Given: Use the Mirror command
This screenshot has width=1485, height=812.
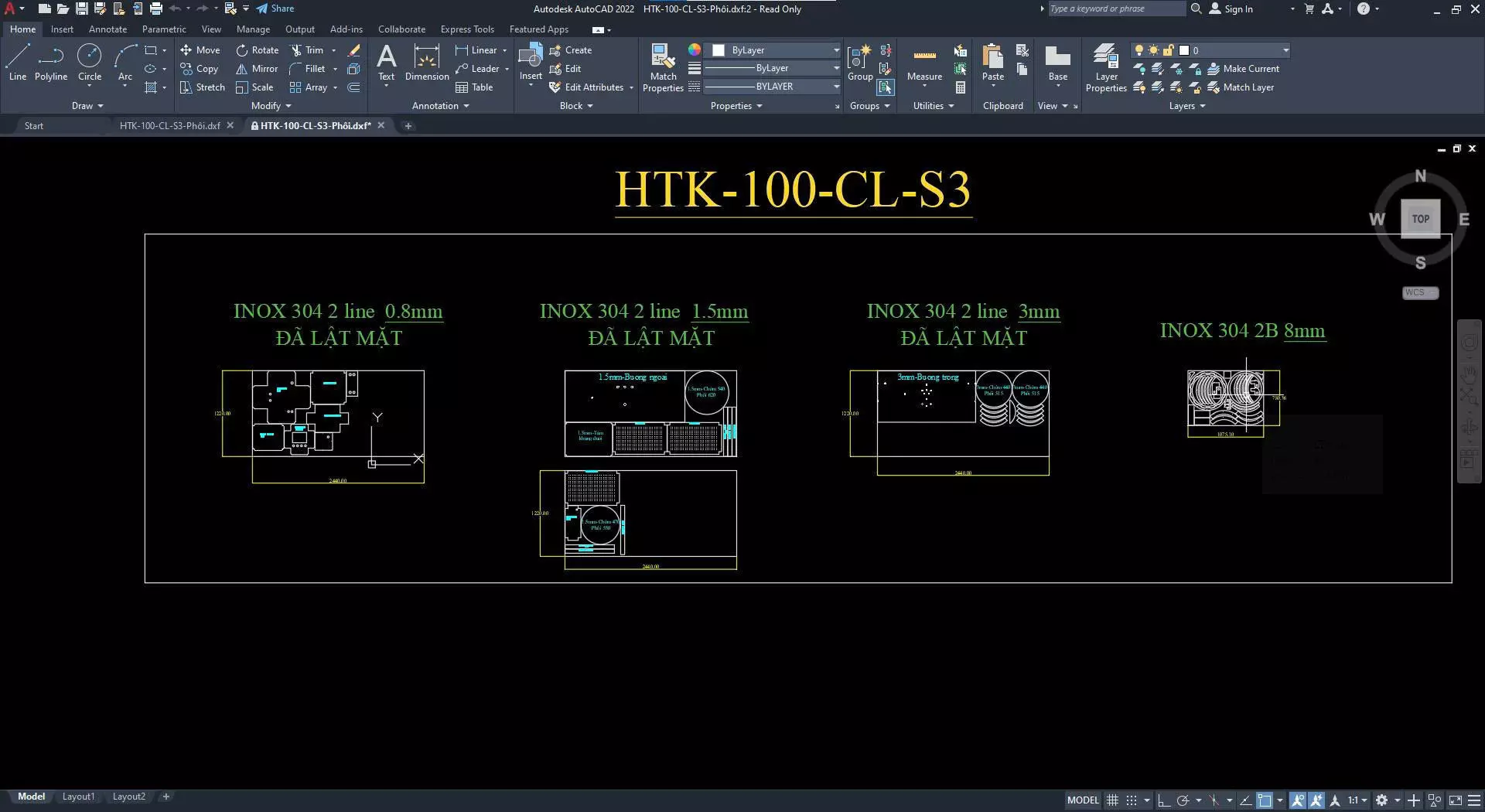Looking at the screenshot, I should (x=257, y=69).
